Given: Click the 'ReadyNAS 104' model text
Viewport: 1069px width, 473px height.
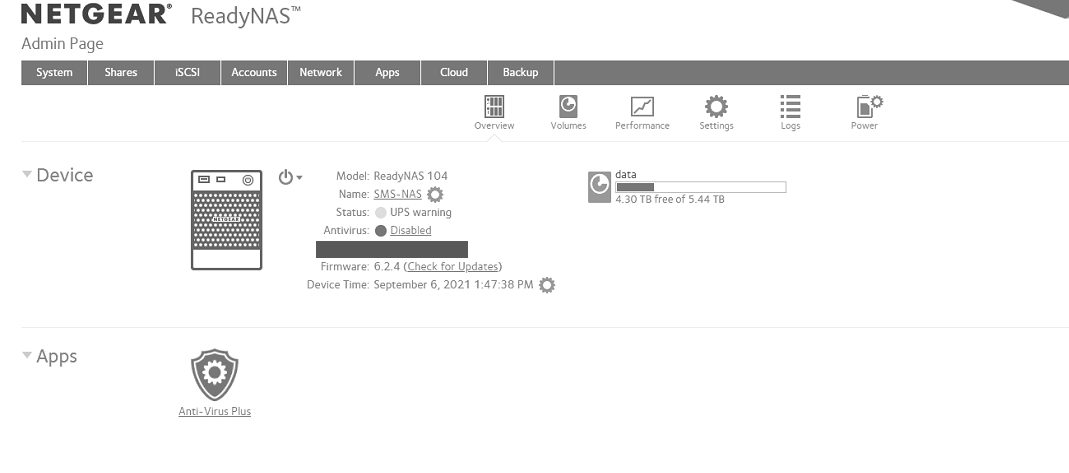Looking at the screenshot, I should [x=410, y=176].
